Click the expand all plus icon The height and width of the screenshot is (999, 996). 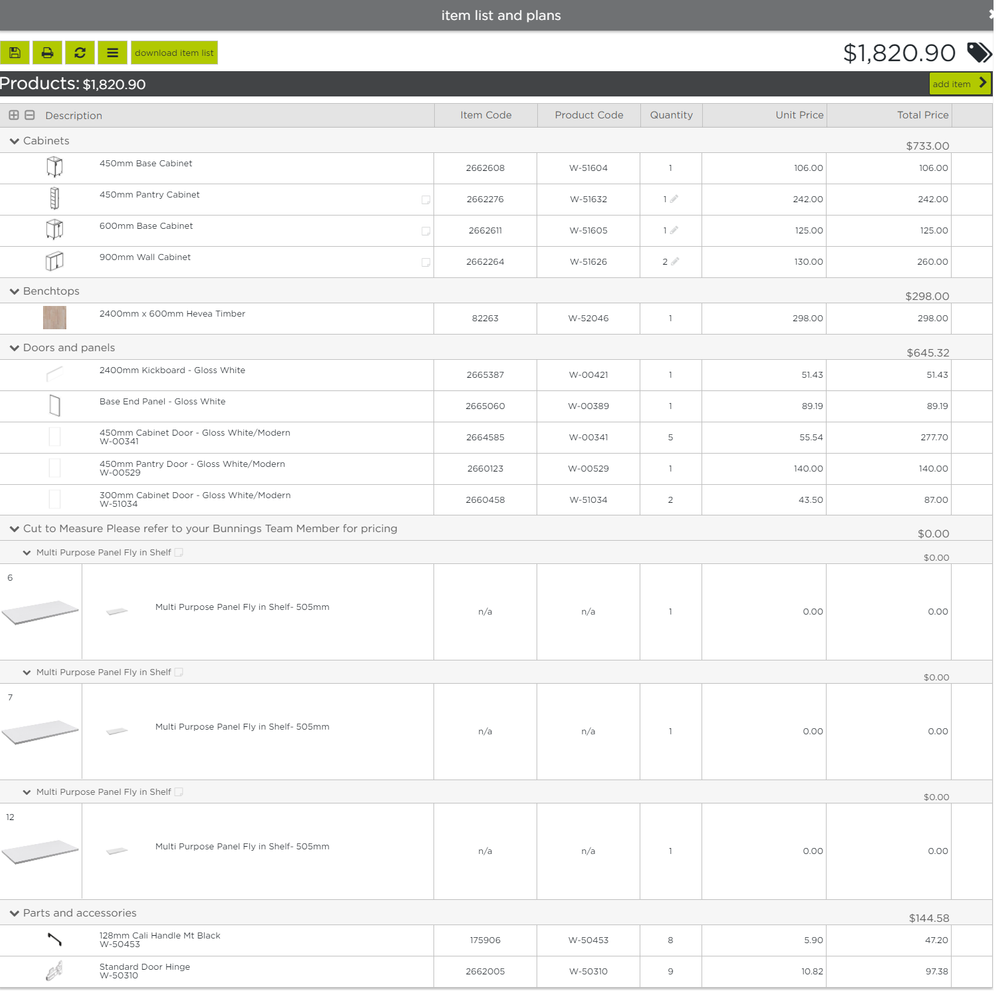[14, 115]
